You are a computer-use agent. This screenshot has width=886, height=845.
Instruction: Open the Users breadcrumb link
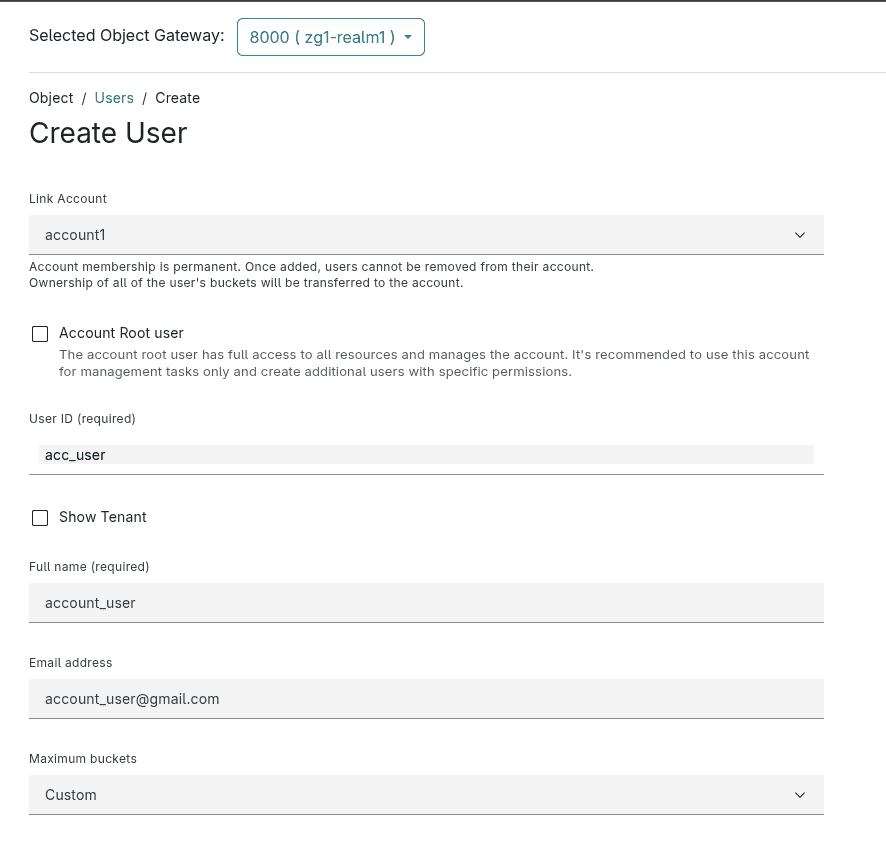click(x=113, y=98)
